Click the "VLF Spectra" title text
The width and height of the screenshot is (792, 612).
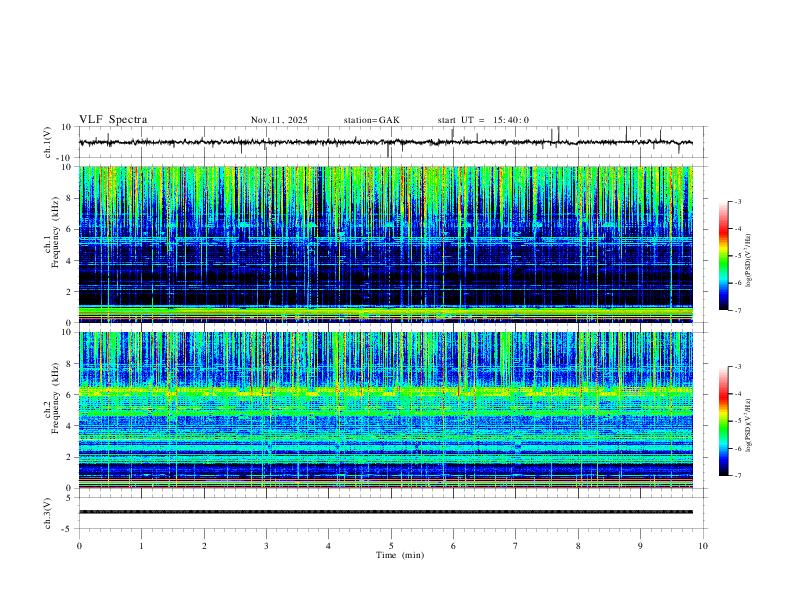113,120
